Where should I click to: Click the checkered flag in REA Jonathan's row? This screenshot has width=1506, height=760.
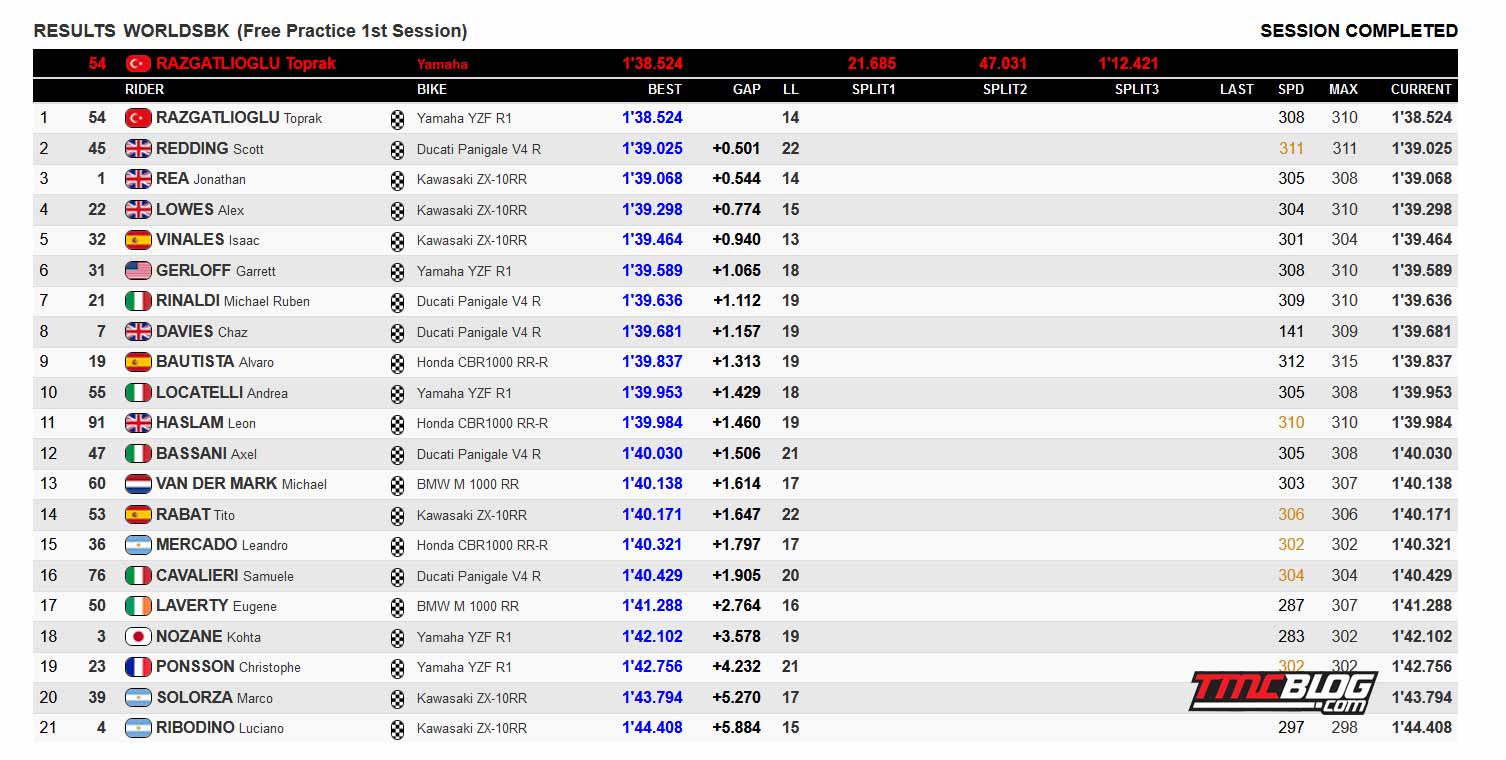(397, 179)
